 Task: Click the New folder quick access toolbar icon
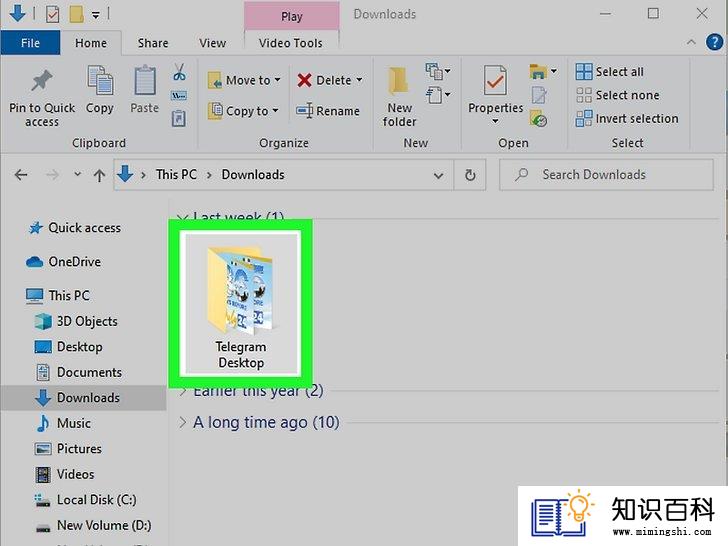(76, 14)
